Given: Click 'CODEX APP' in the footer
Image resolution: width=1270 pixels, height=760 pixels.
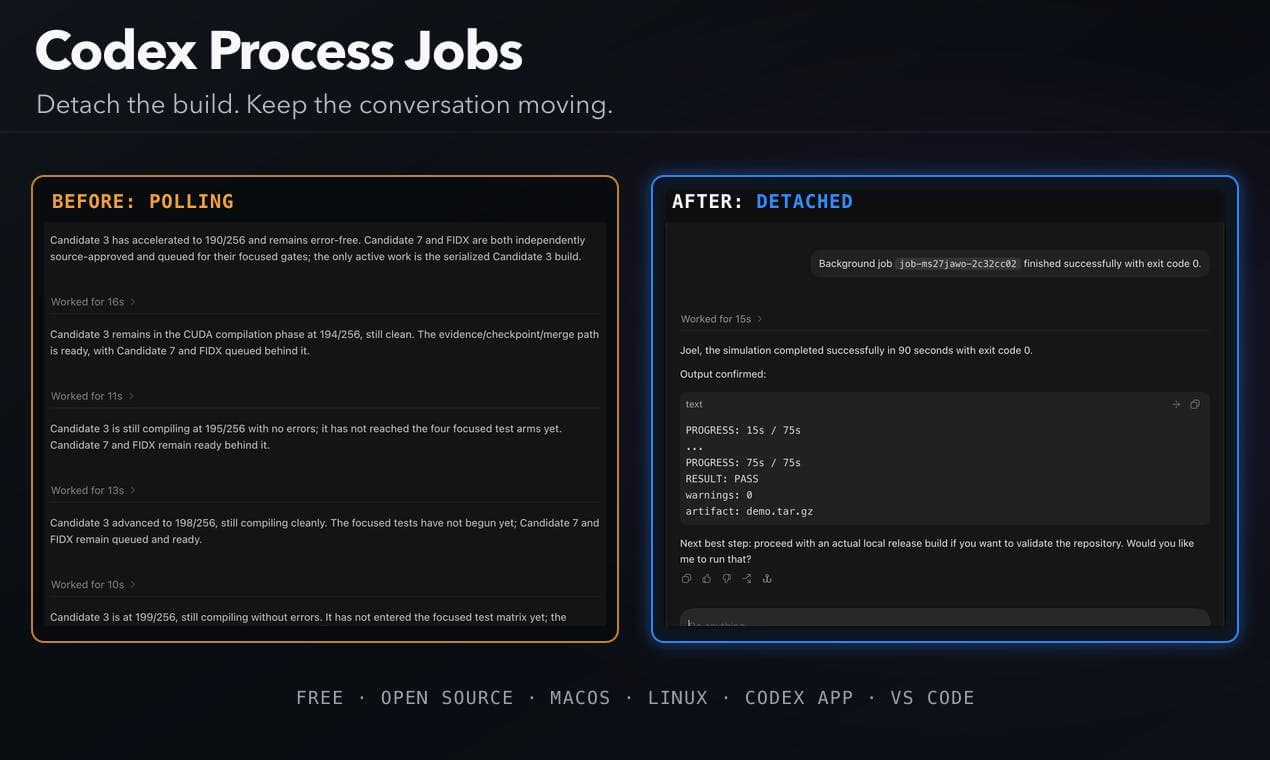Looking at the screenshot, I should 799,698.
